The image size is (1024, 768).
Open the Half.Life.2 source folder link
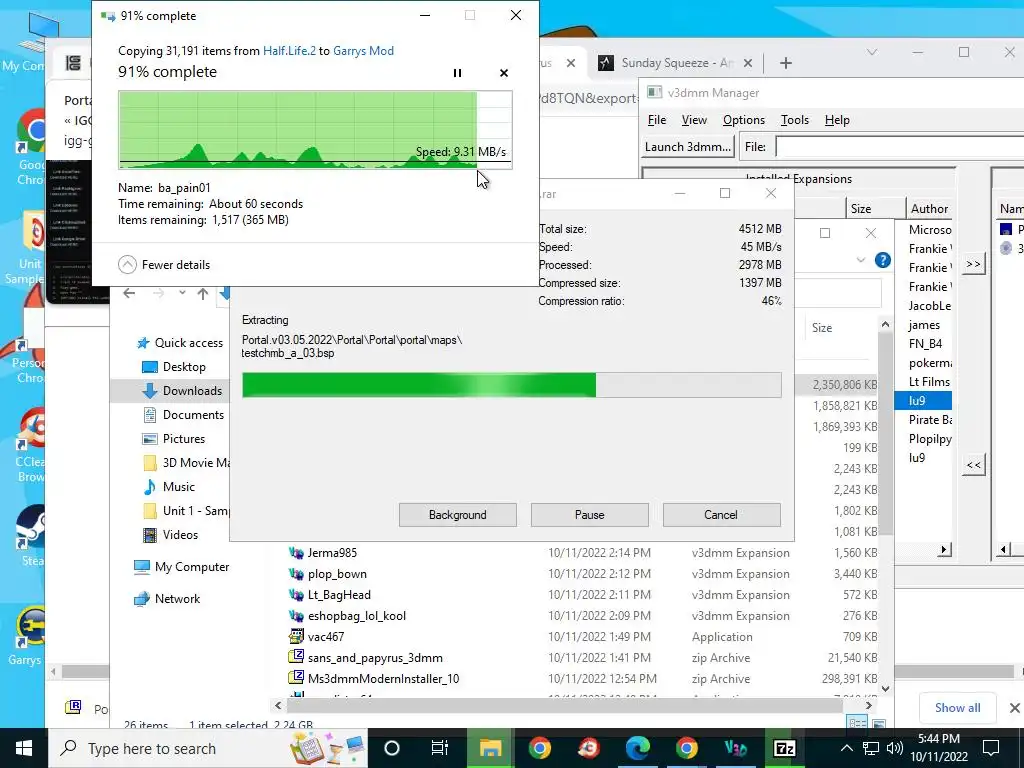[289, 50]
